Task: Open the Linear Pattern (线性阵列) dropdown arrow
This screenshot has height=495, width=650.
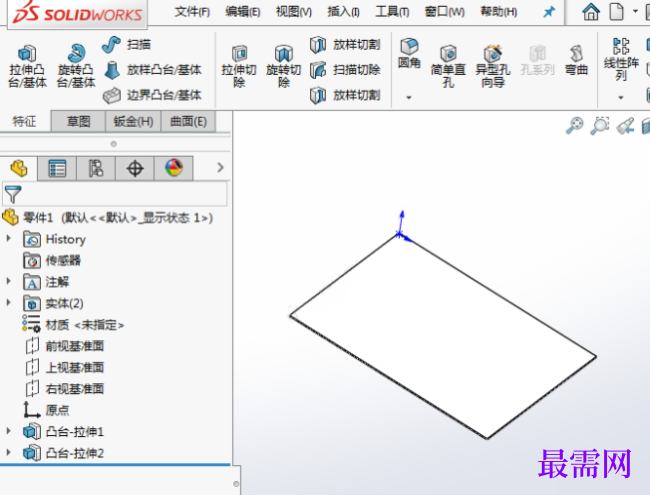Action: pyautogui.click(x=621, y=98)
